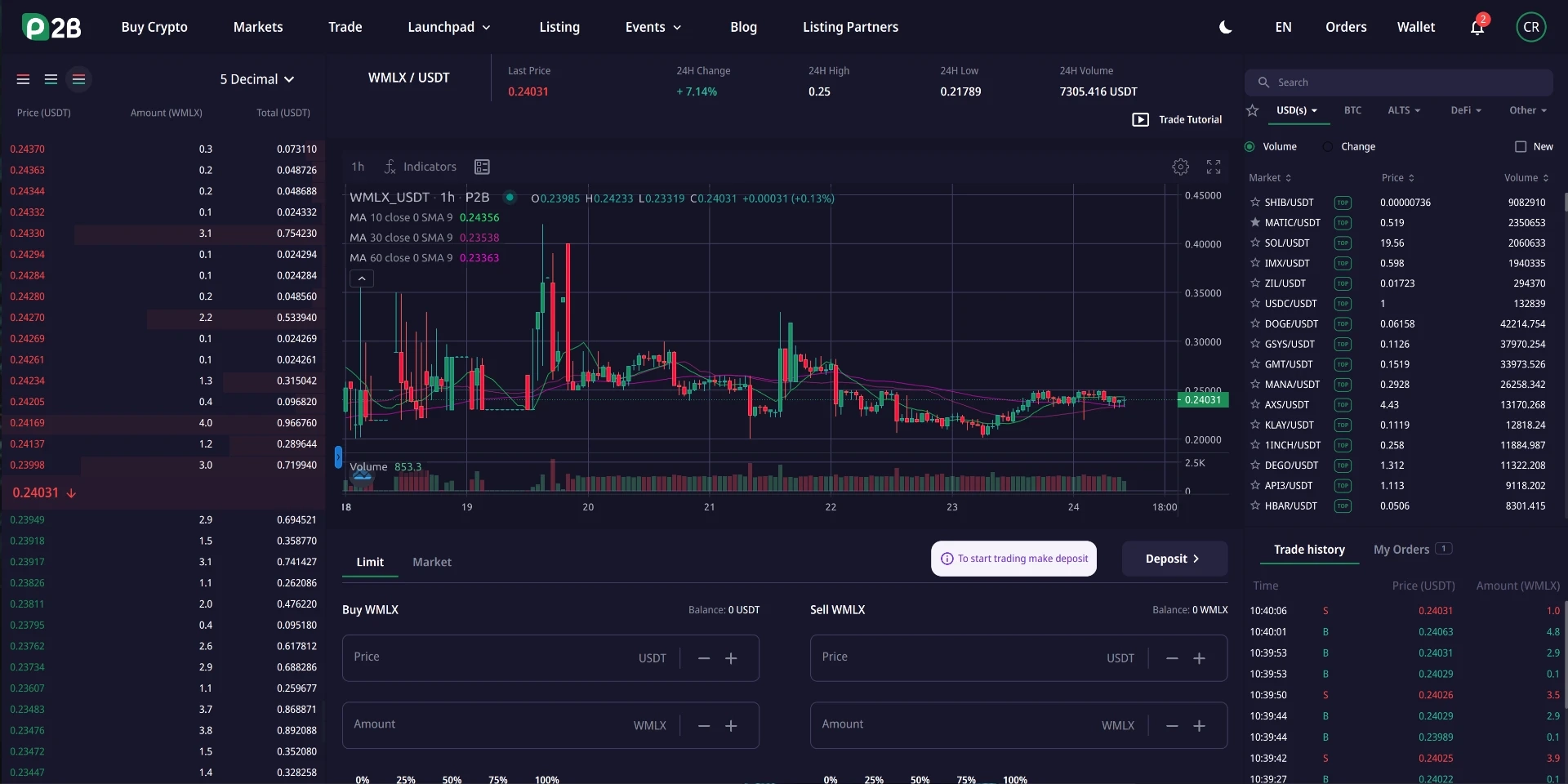The height and width of the screenshot is (784, 1568).
Task: Select ask price 0.24330 row
Action: [163, 234]
